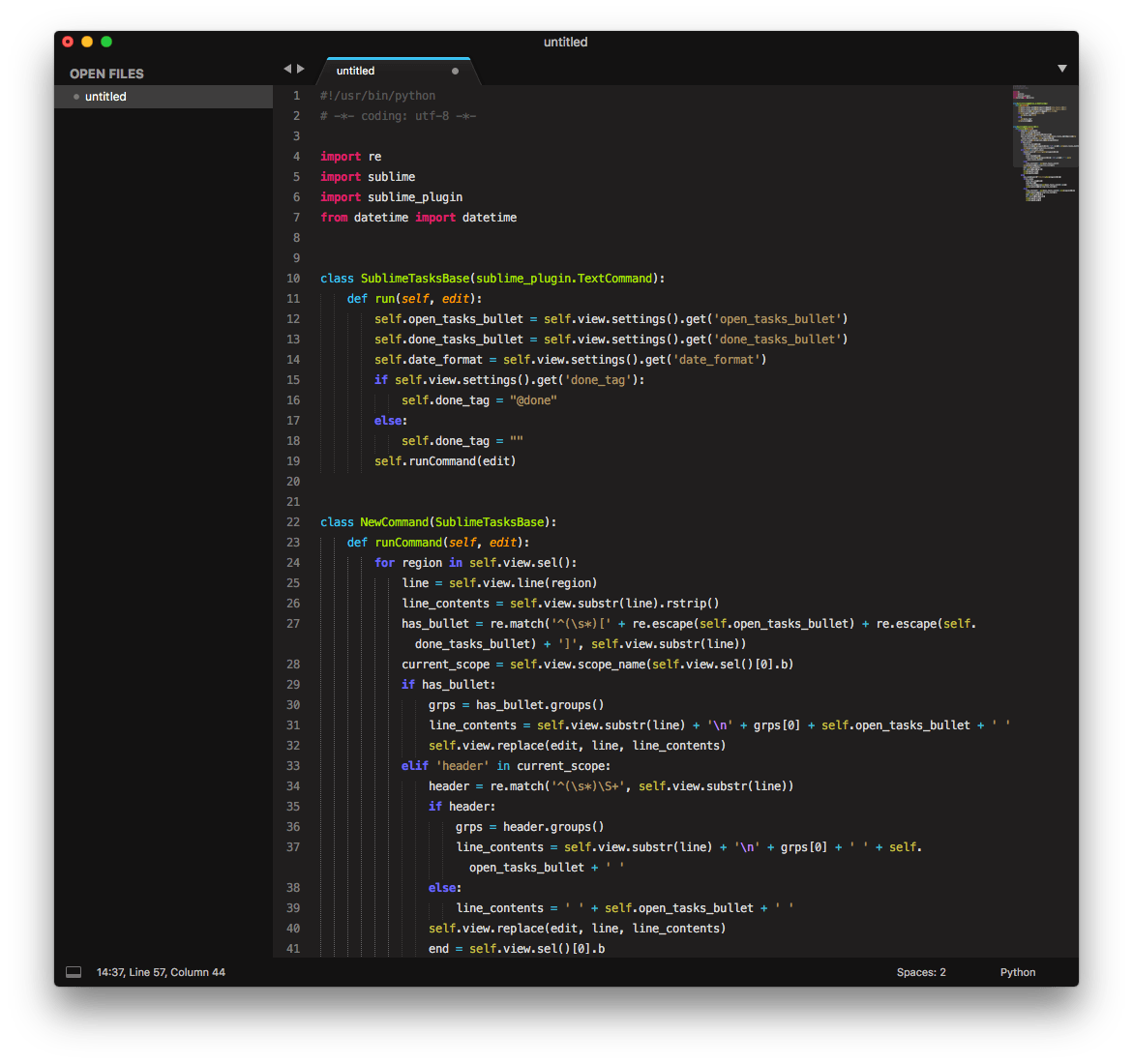The image size is (1133, 1064).
Task: Select line number 27 in the gutter
Action: click(293, 623)
